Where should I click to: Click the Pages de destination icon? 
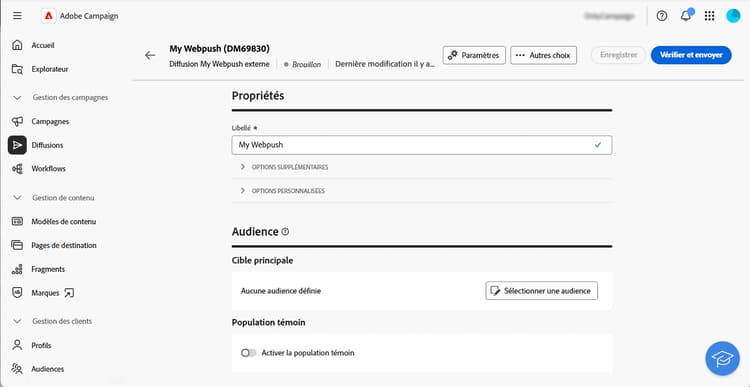pos(17,245)
